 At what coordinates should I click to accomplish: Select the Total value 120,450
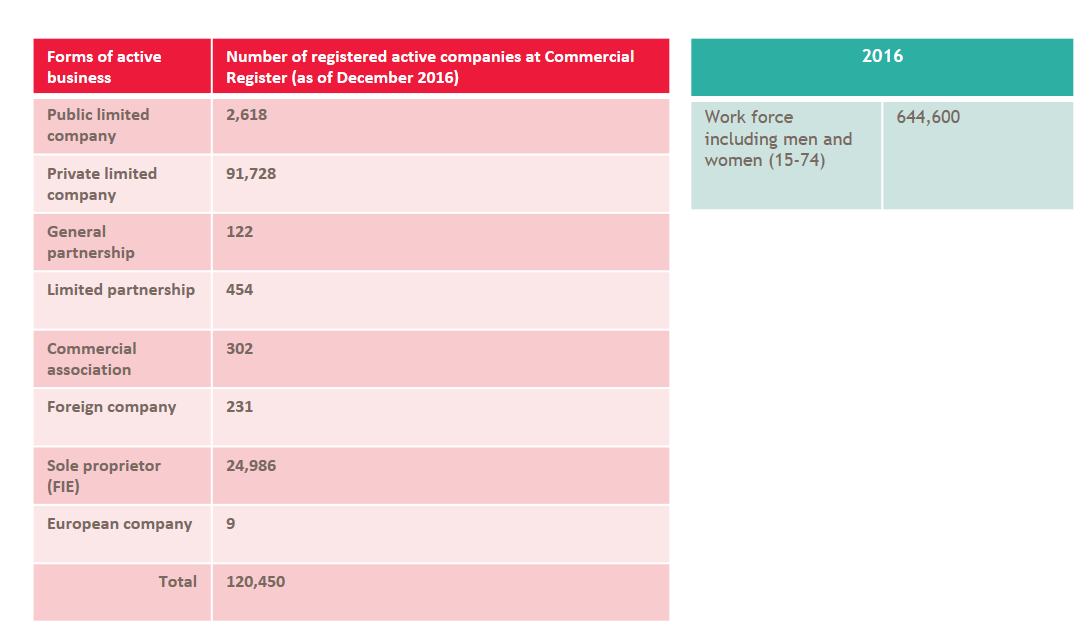(256, 582)
